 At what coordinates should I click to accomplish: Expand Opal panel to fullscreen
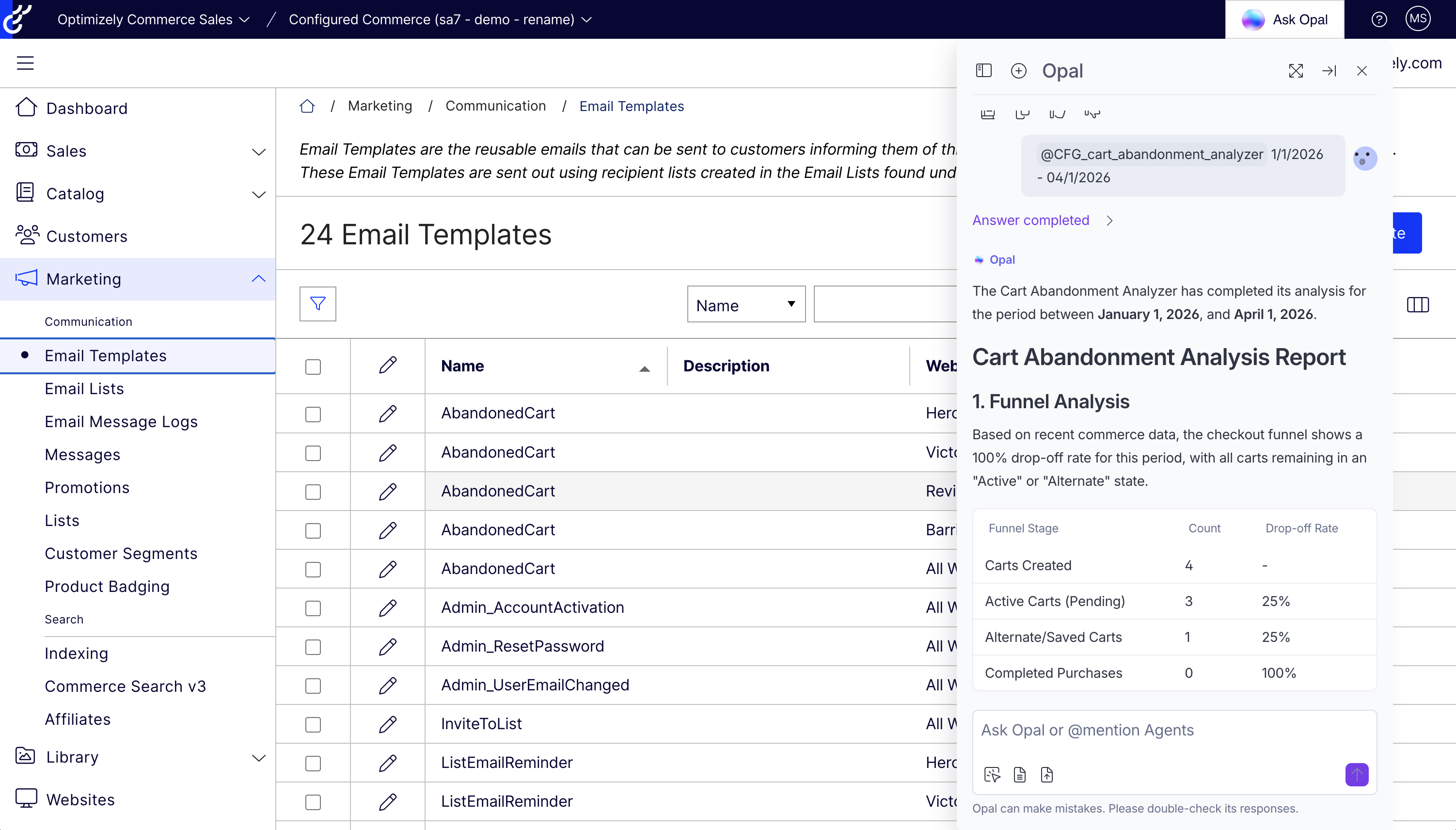click(1295, 71)
